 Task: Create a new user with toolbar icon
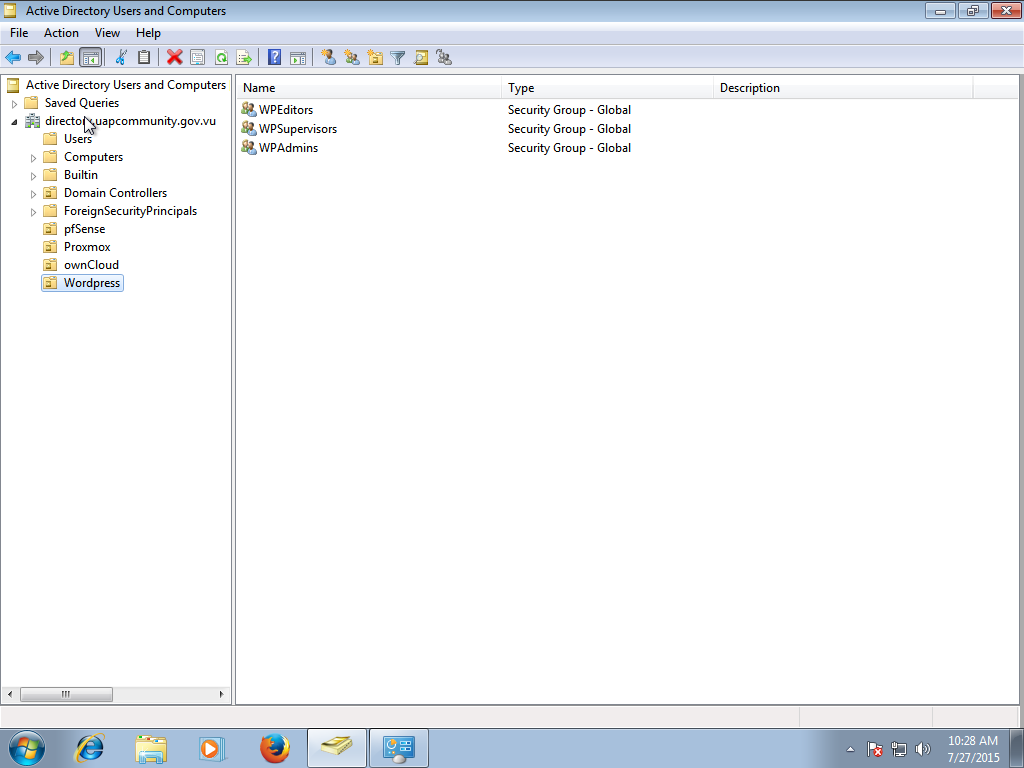[x=328, y=58]
